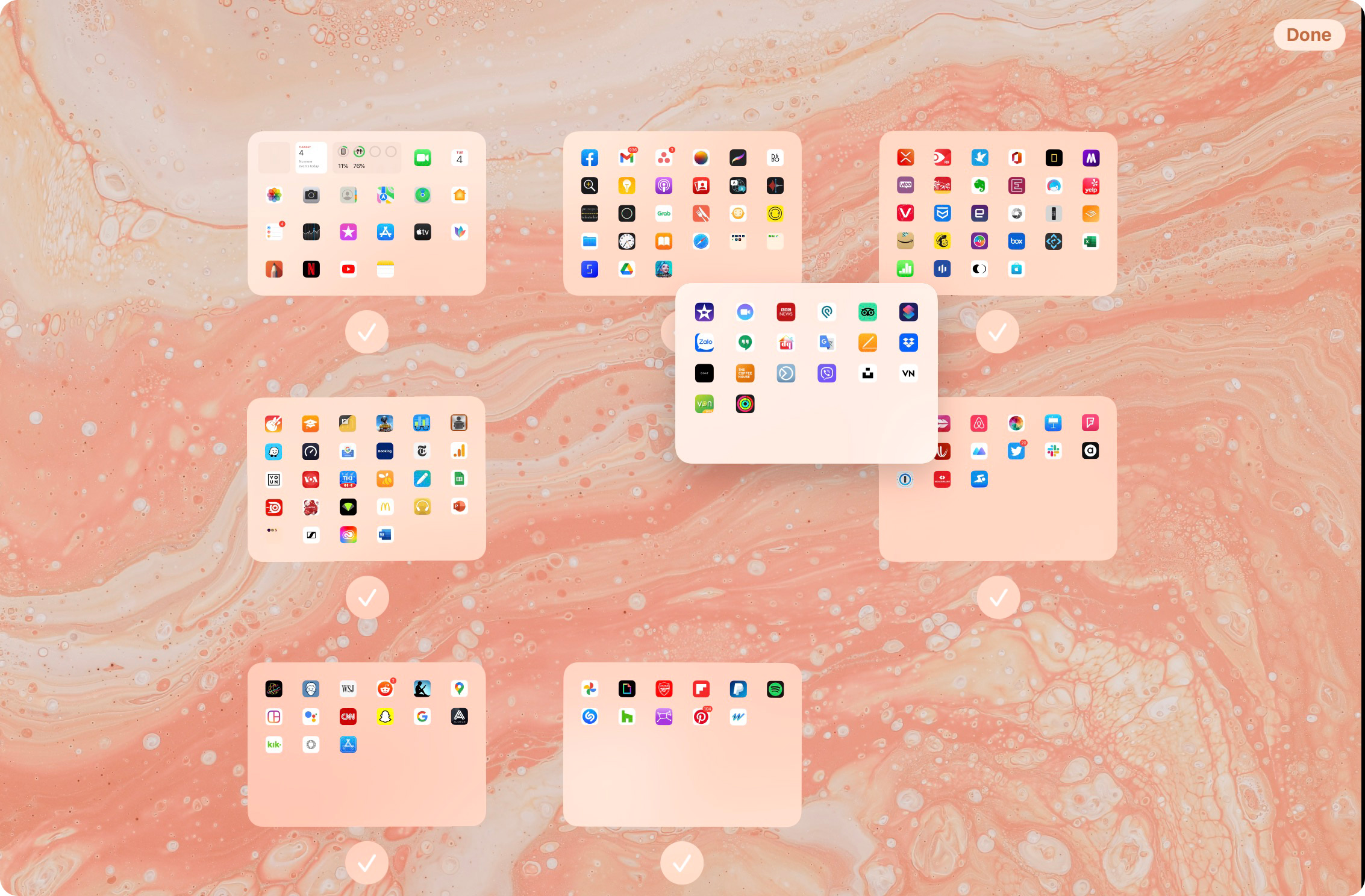The image size is (1365, 896).
Task: Select the Box icon
Action: pos(1016,241)
